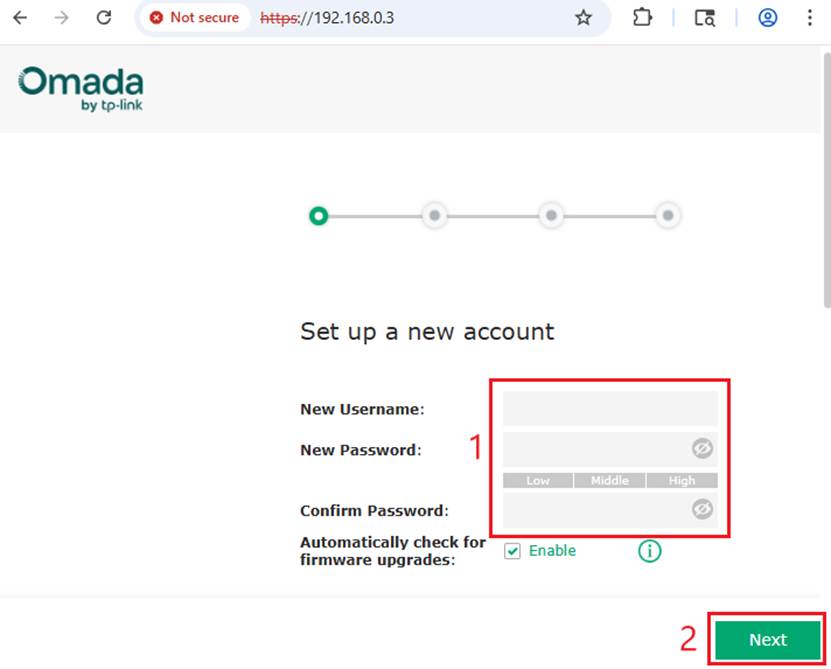Uncheck the Enable firmware upgrades checkbox
The height and width of the screenshot is (669, 831).
click(x=512, y=551)
